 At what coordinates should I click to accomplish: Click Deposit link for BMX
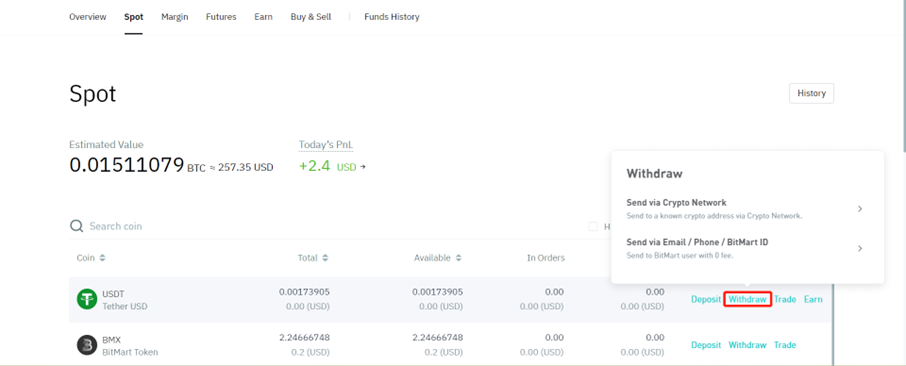coord(706,345)
